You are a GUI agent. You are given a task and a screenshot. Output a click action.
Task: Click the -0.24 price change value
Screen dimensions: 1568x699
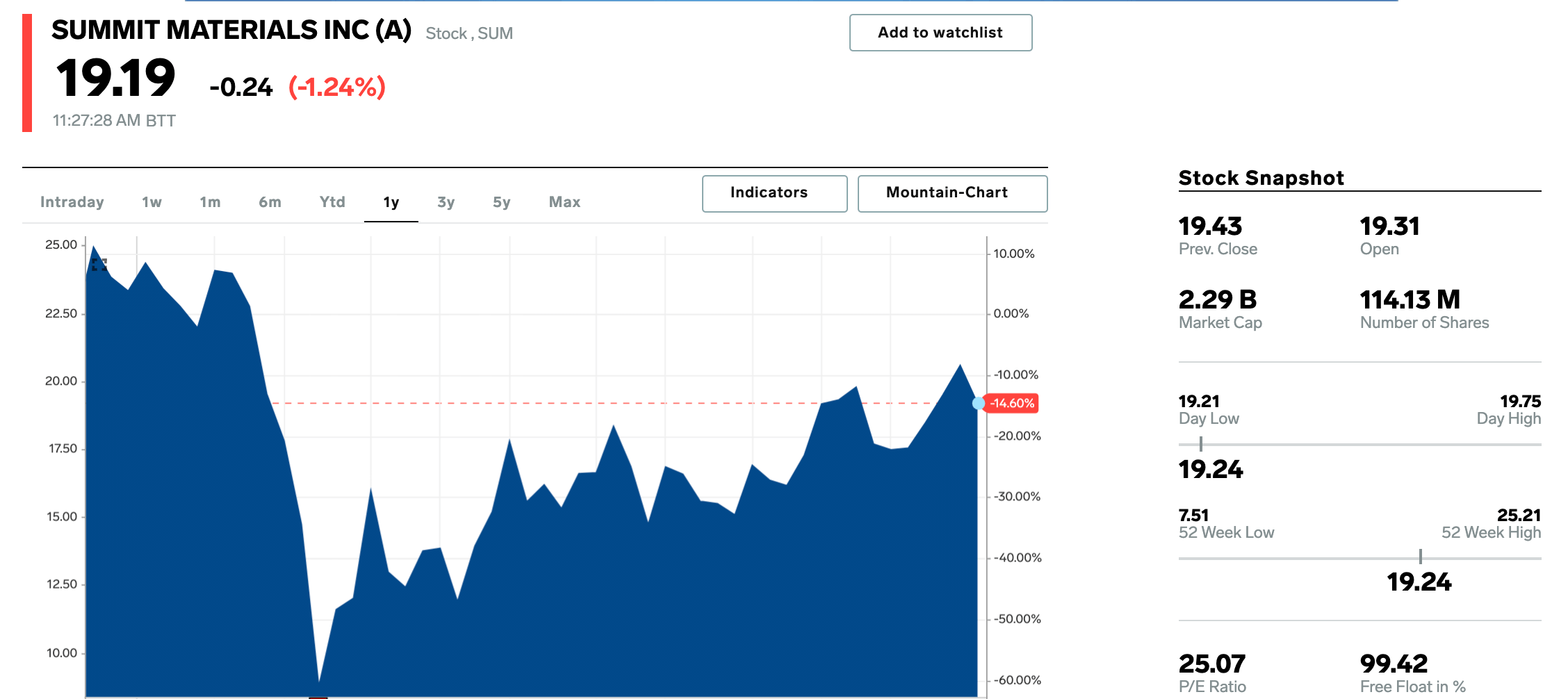241,88
